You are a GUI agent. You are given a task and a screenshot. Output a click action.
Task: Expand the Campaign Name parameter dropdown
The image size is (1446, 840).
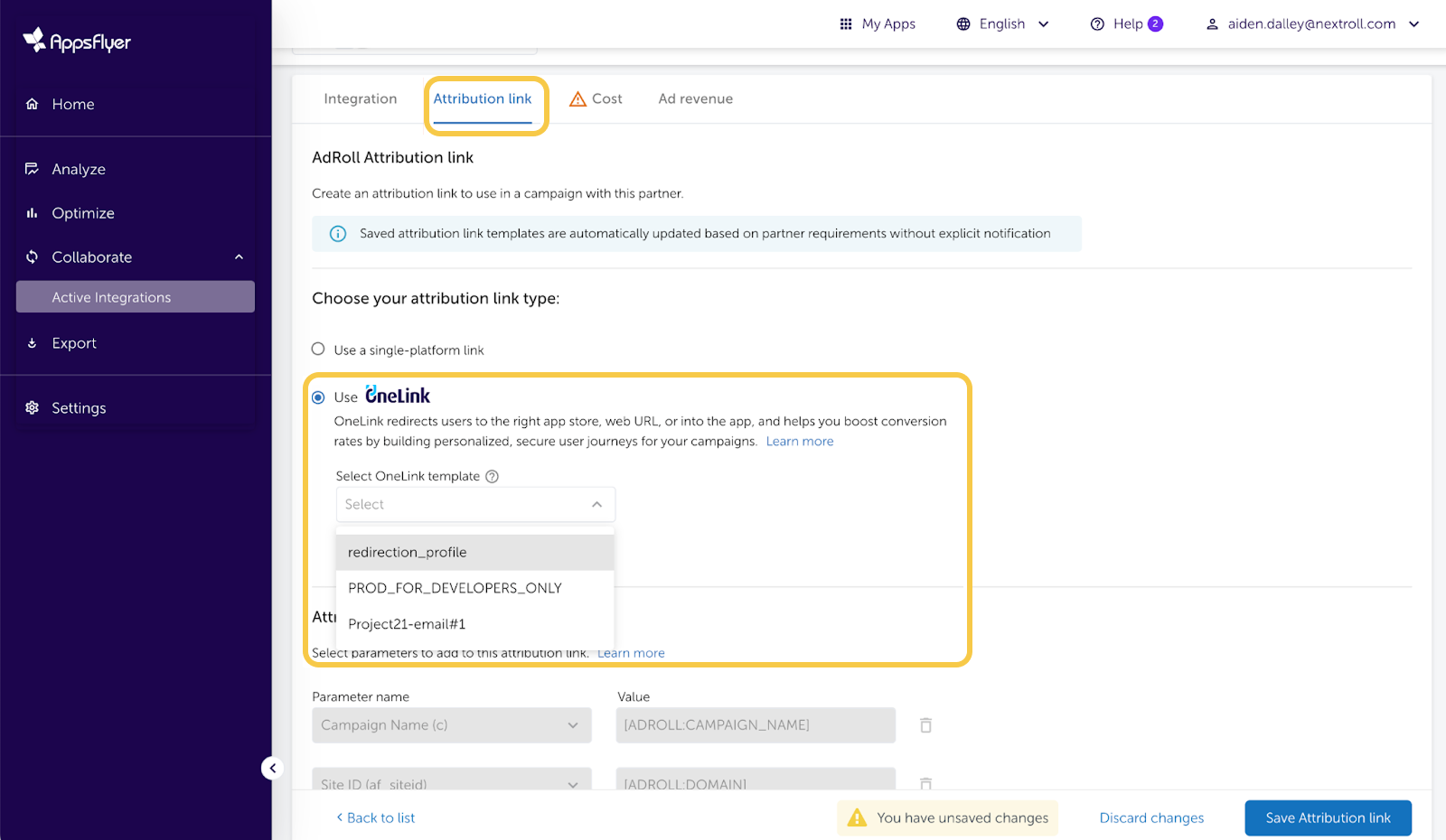pos(451,725)
